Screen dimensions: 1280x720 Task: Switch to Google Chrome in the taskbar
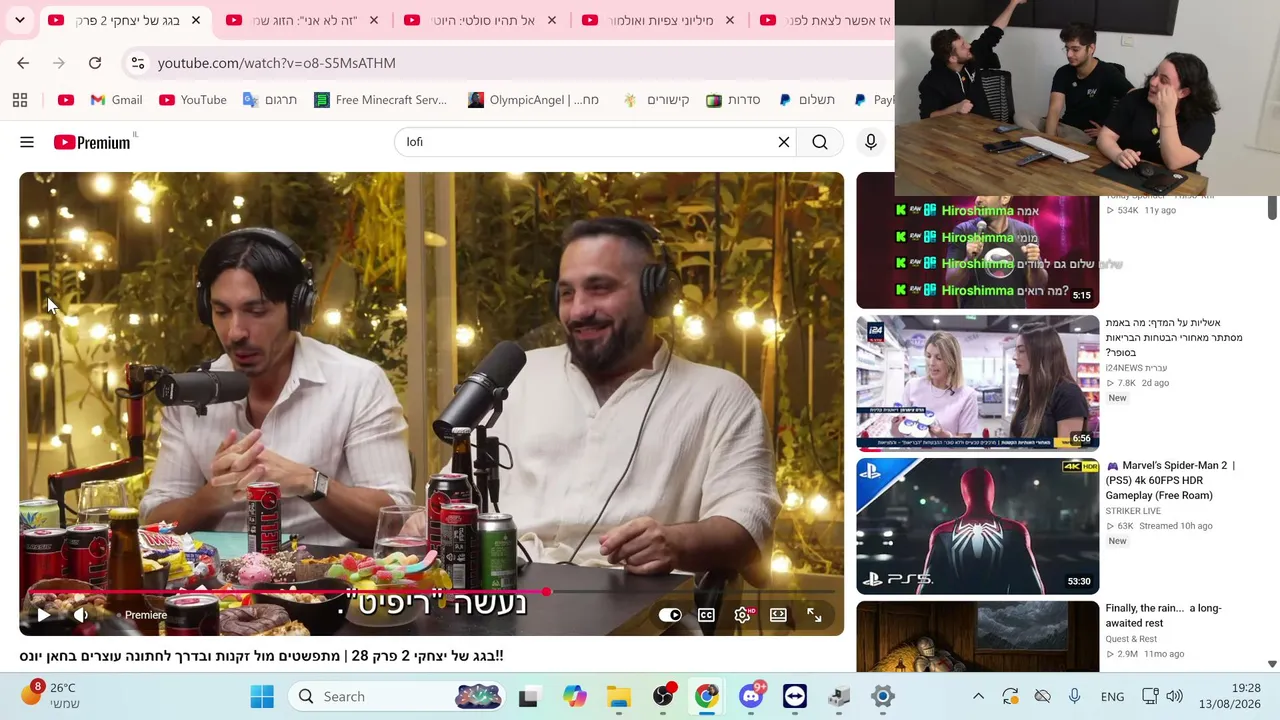(706, 696)
